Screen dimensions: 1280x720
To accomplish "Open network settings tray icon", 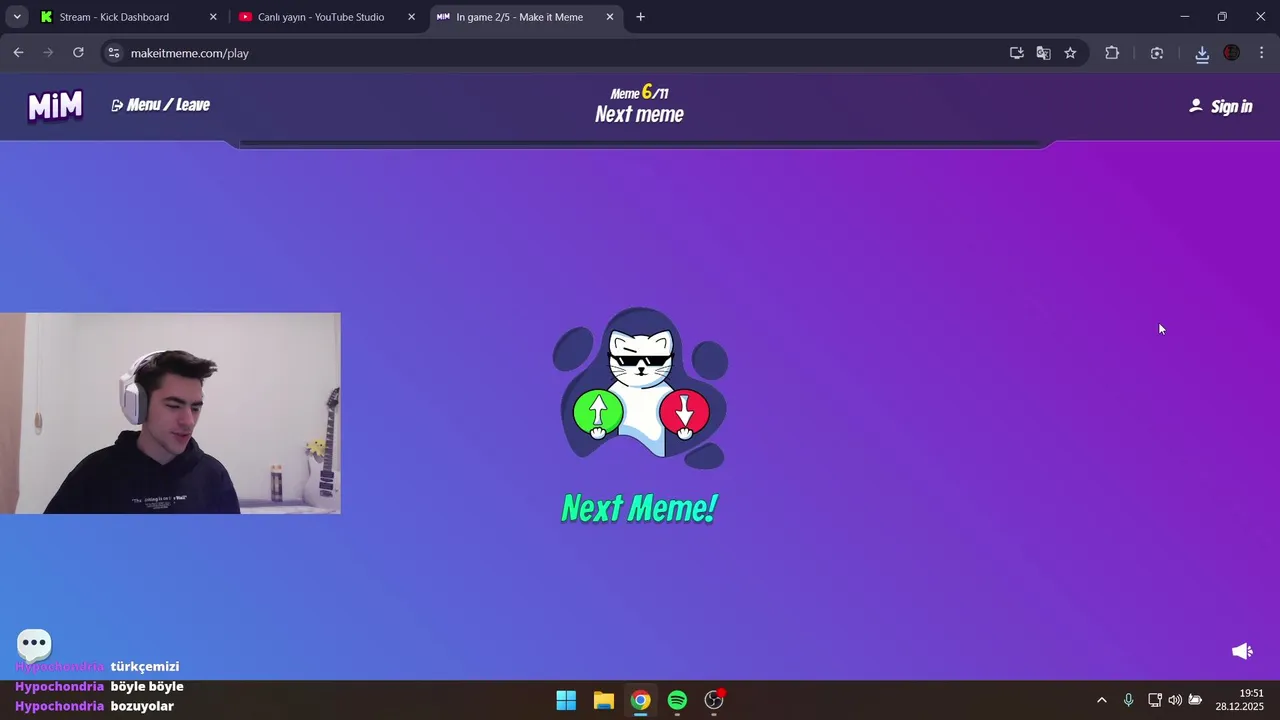I will tap(1154, 700).
